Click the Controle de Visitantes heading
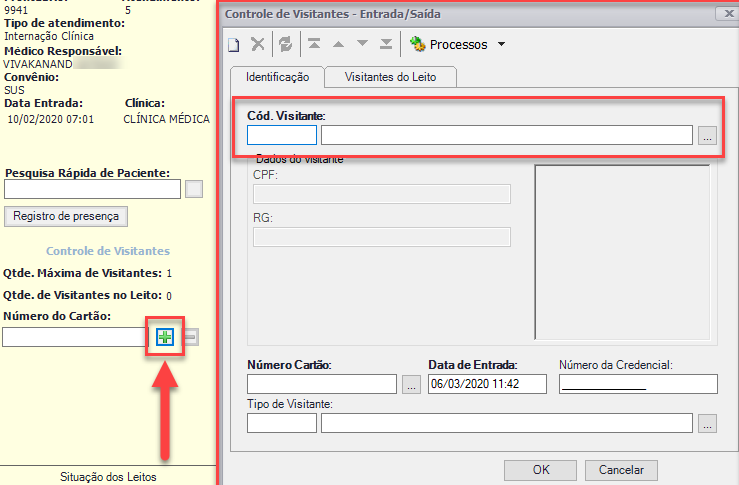 point(108,251)
